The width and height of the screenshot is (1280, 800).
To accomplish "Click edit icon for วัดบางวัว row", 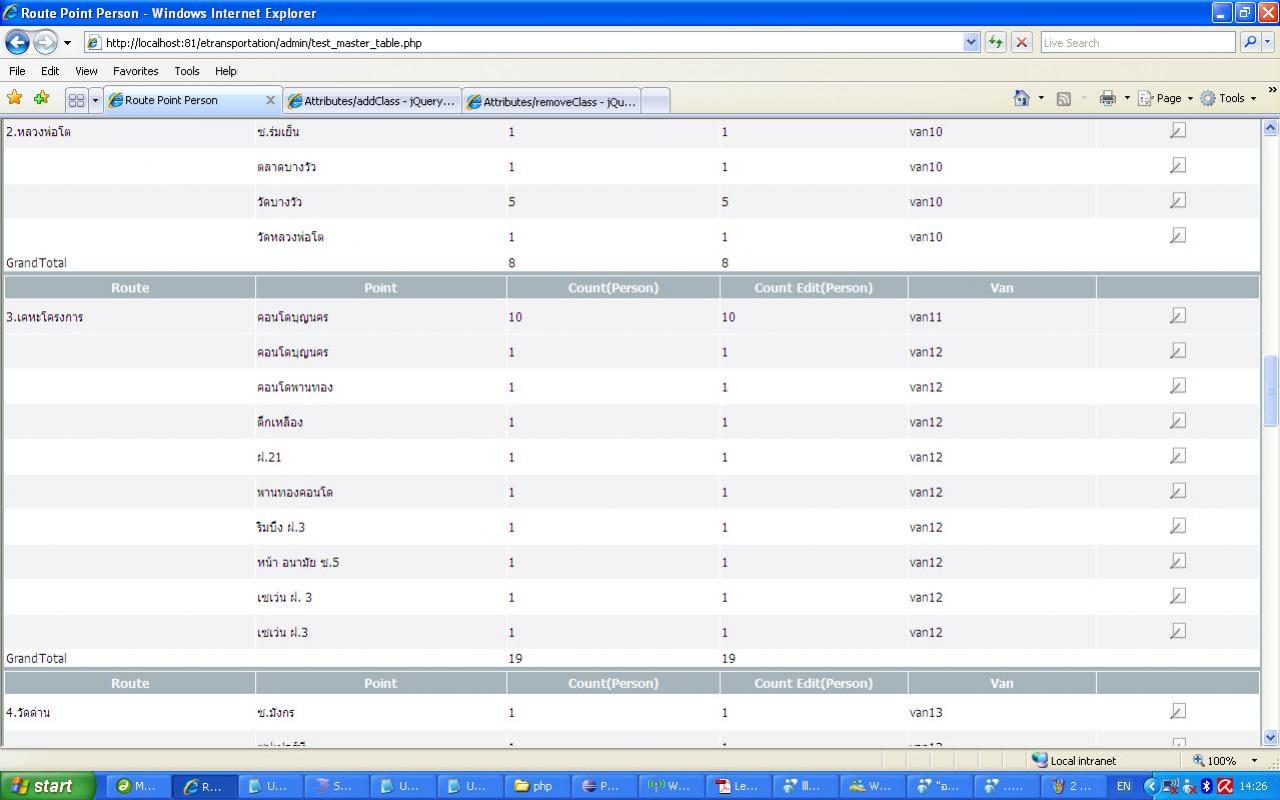I will 1178,201.
